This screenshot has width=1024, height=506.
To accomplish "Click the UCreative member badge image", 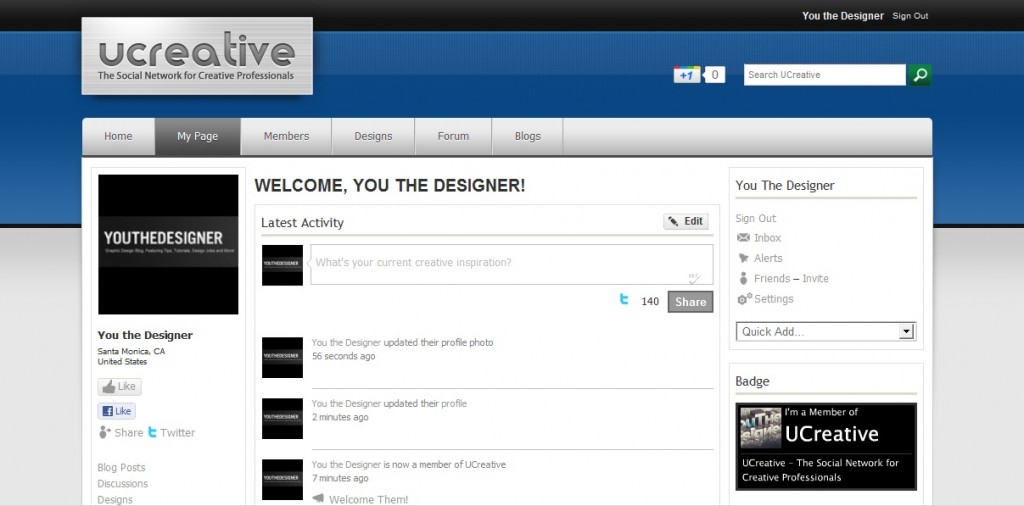I will pyautogui.click(x=826, y=447).
